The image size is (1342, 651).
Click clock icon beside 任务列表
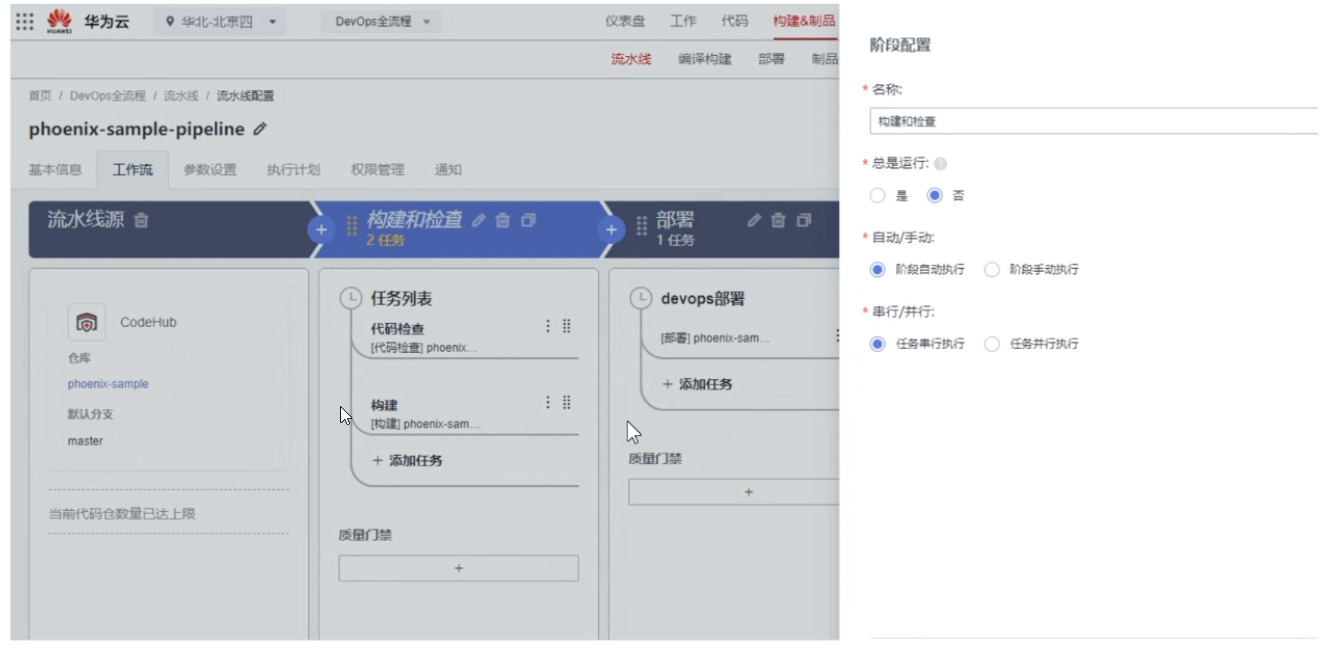351,298
